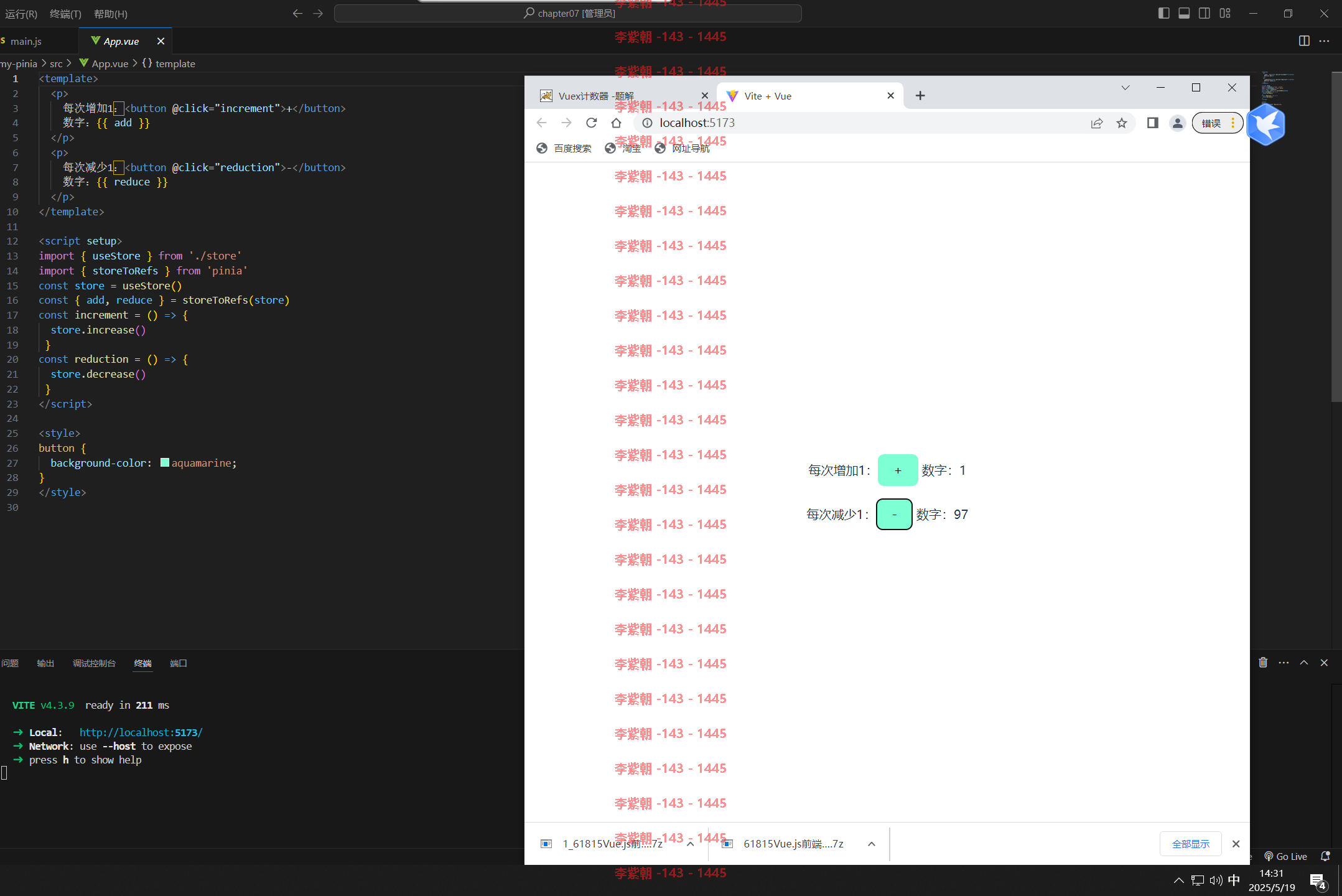The height and width of the screenshot is (896, 1342).
Task: Open VS Code notifications bell
Action: (x=1325, y=856)
